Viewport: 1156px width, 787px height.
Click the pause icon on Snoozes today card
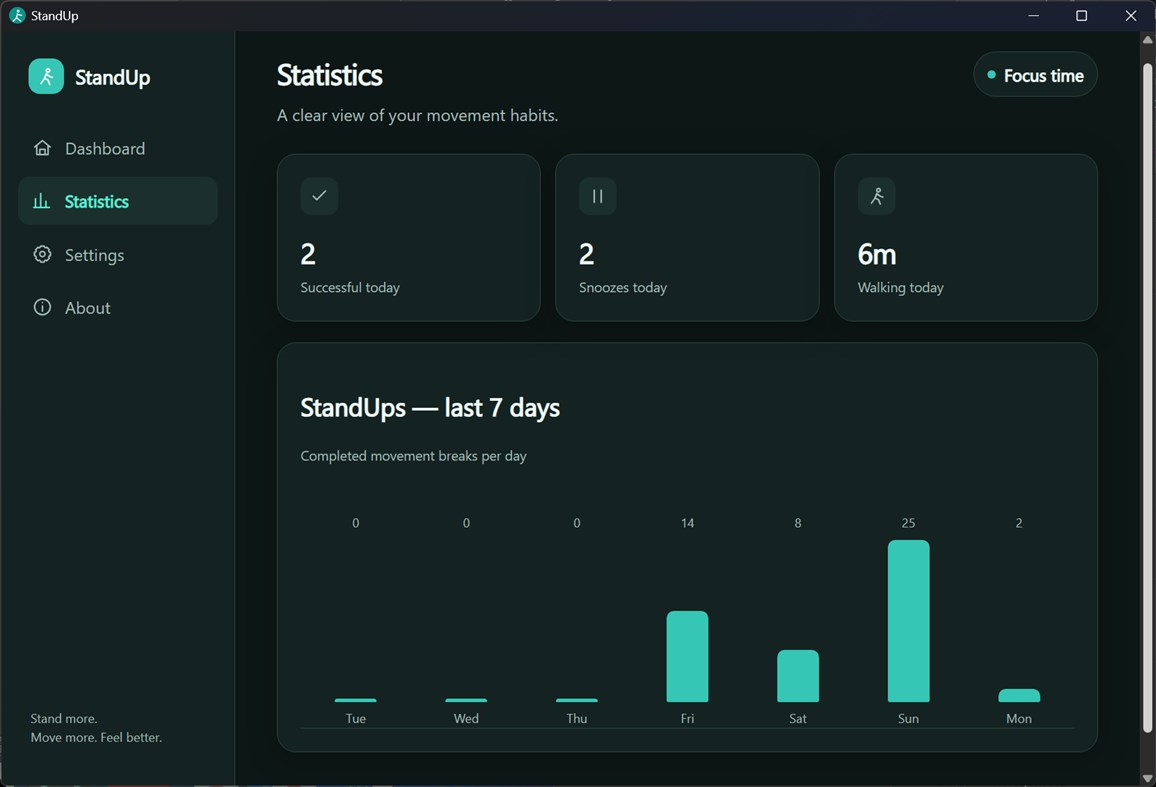click(598, 196)
